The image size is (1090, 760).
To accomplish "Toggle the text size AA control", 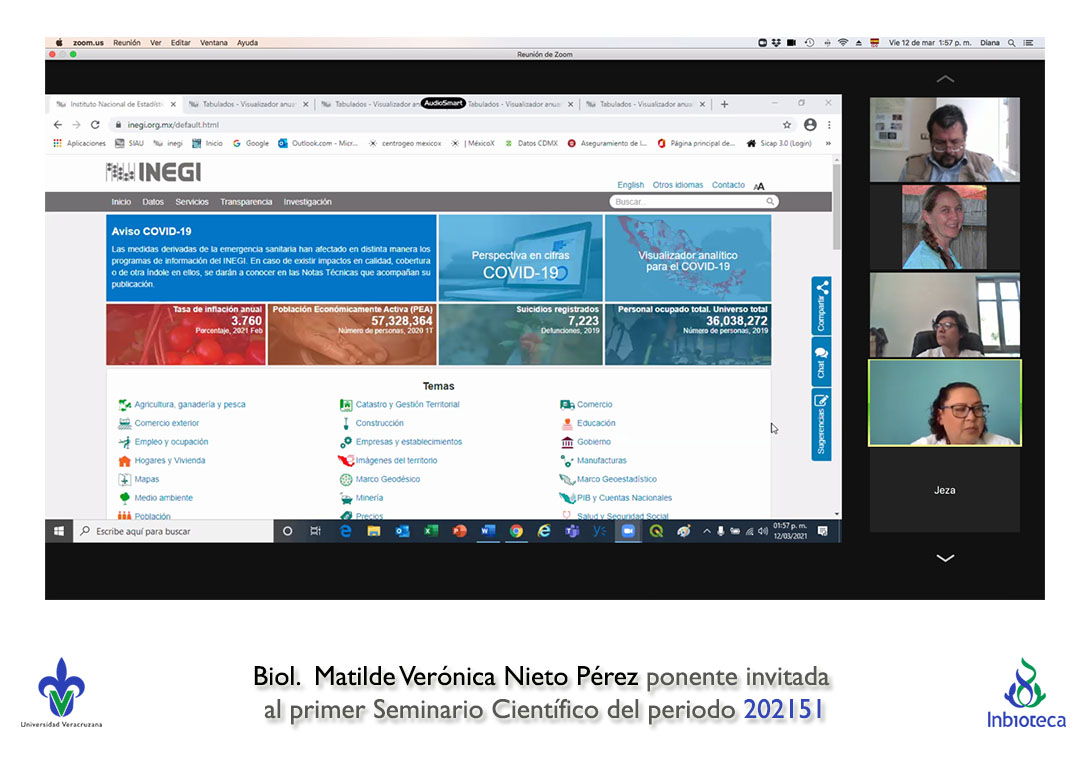I will (759, 186).
